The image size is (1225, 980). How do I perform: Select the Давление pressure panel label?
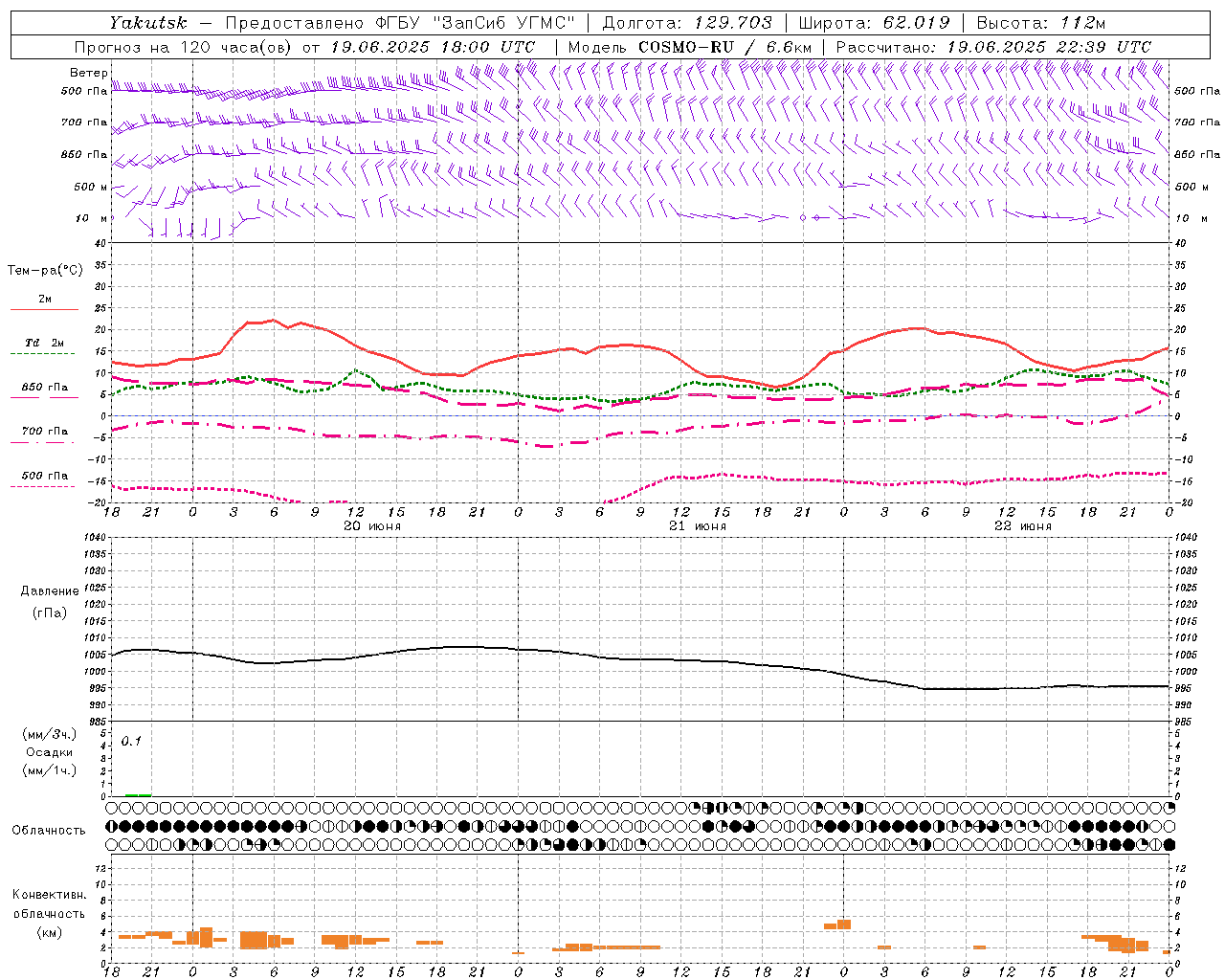pyautogui.click(x=49, y=591)
